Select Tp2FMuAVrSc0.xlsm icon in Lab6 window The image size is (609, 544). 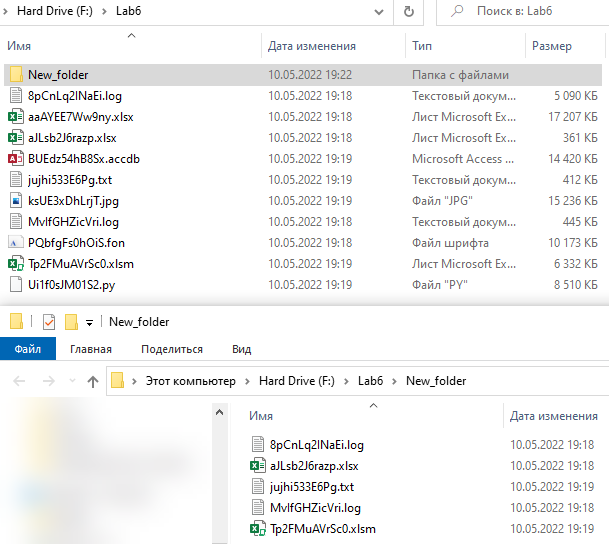[16, 264]
